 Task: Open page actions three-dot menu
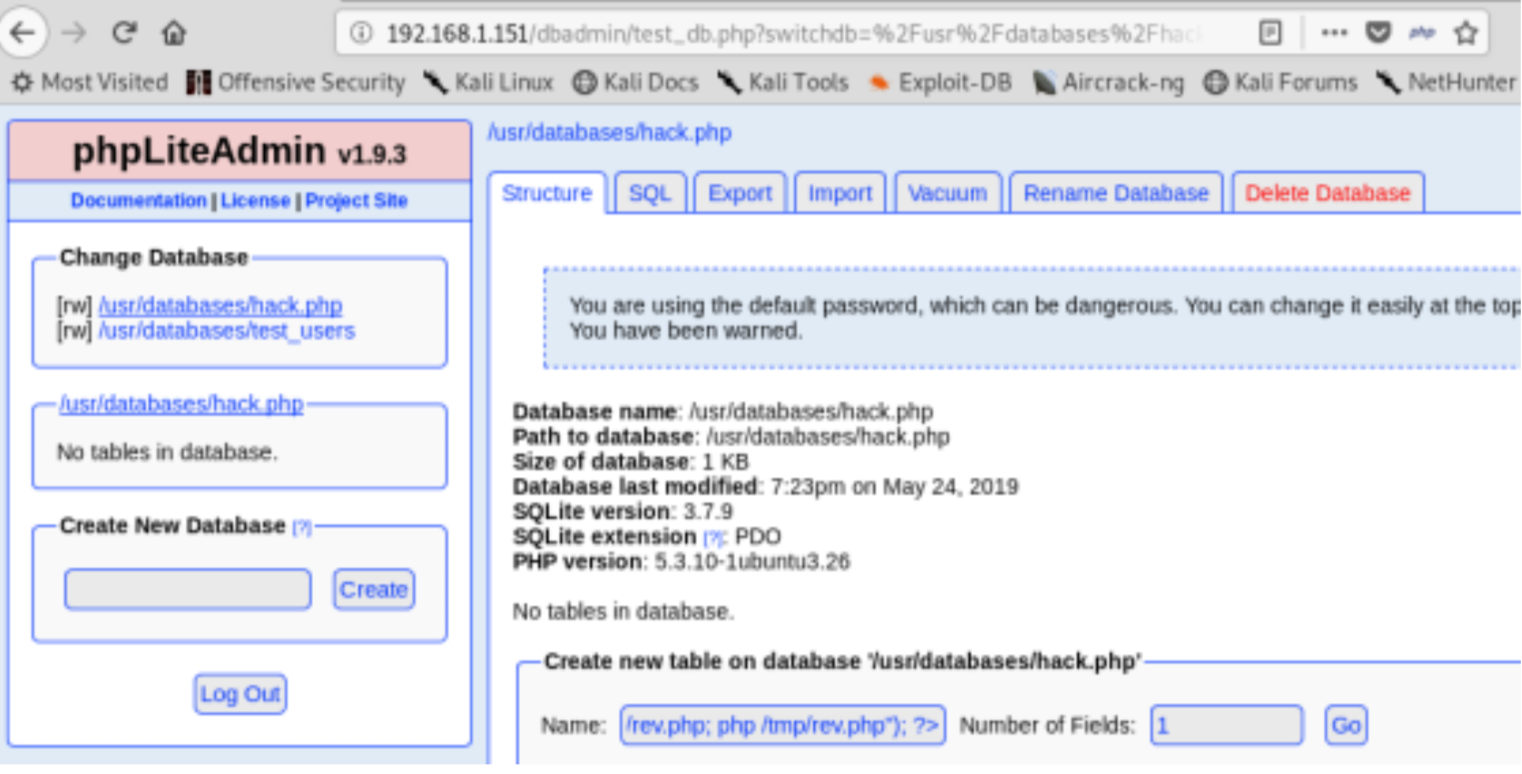click(1334, 33)
